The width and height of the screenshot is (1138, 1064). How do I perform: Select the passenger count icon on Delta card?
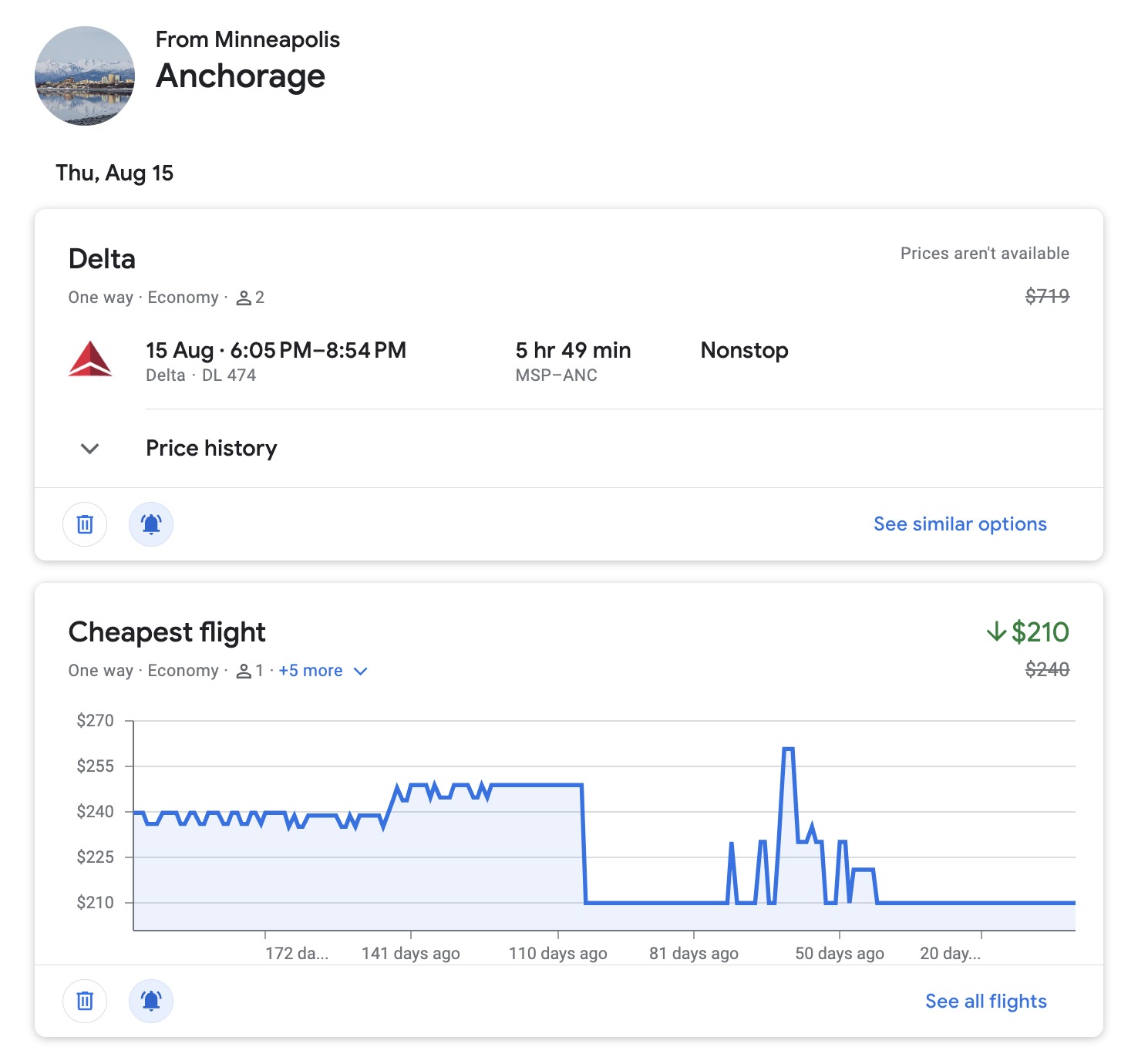[243, 298]
